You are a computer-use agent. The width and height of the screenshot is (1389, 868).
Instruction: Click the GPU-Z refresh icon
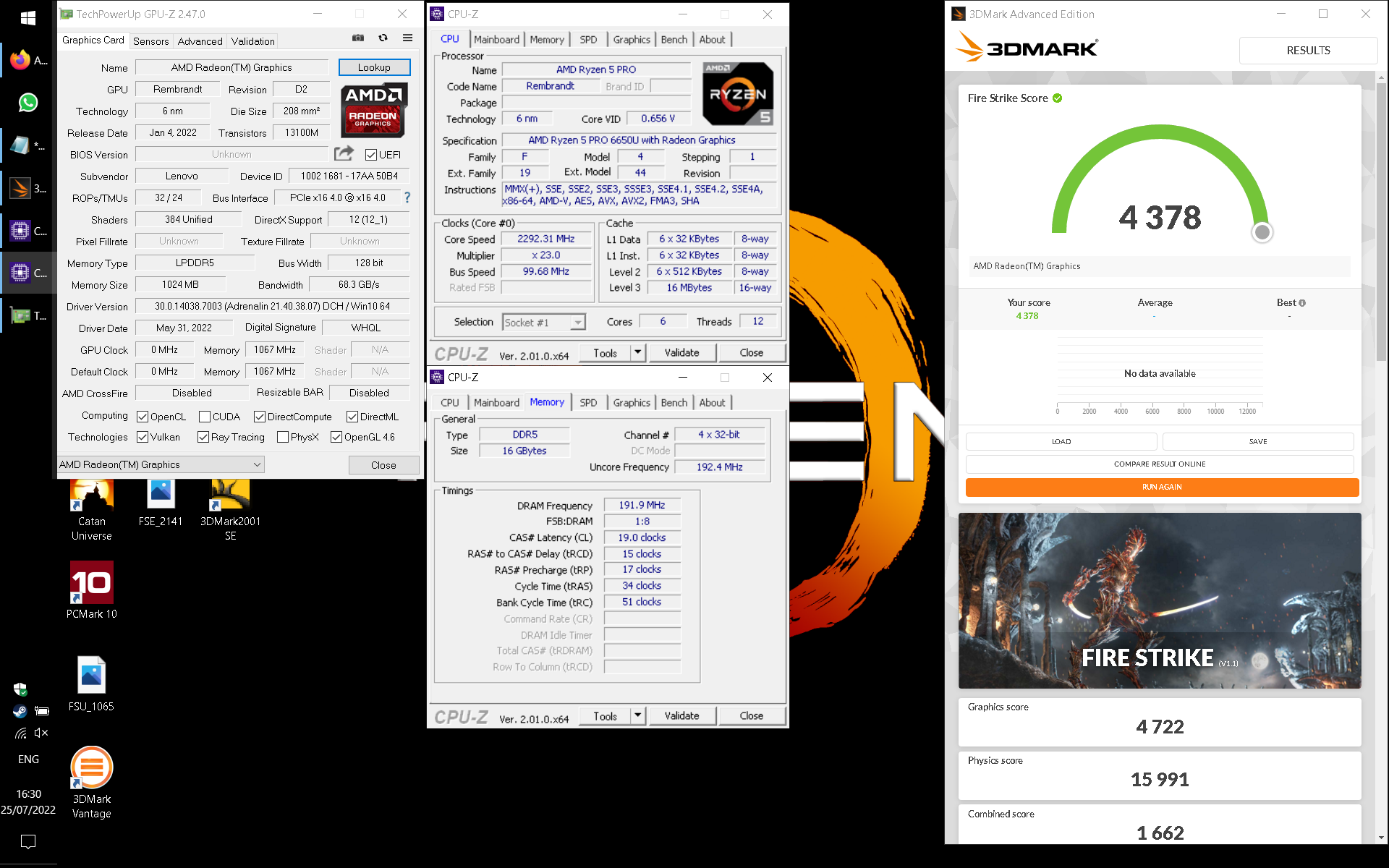point(383,38)
